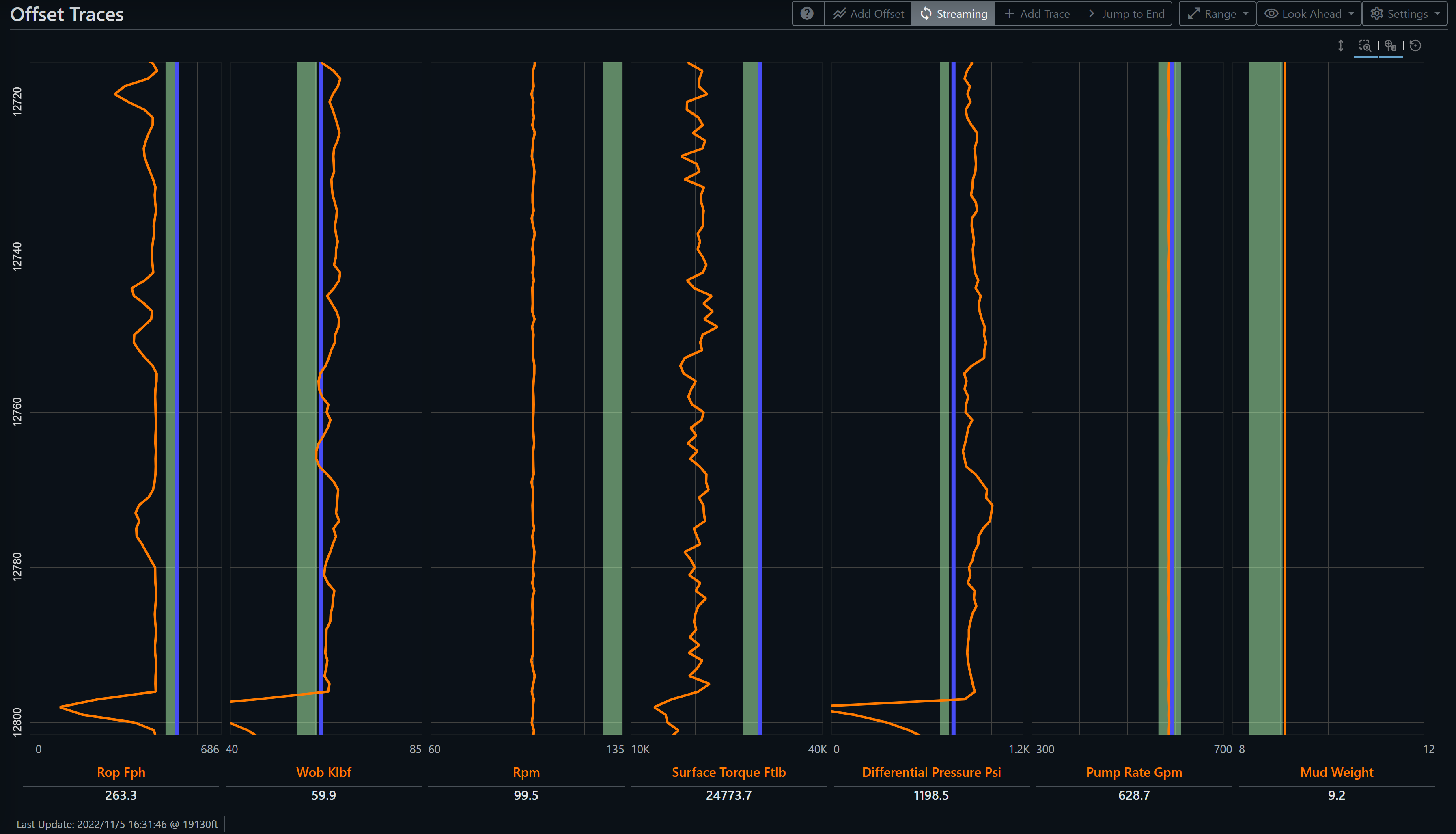This screenshot has height=834, width=1456.
Task: Click the 686 Rop scale maximum
Action: click(x=209, y=749)
